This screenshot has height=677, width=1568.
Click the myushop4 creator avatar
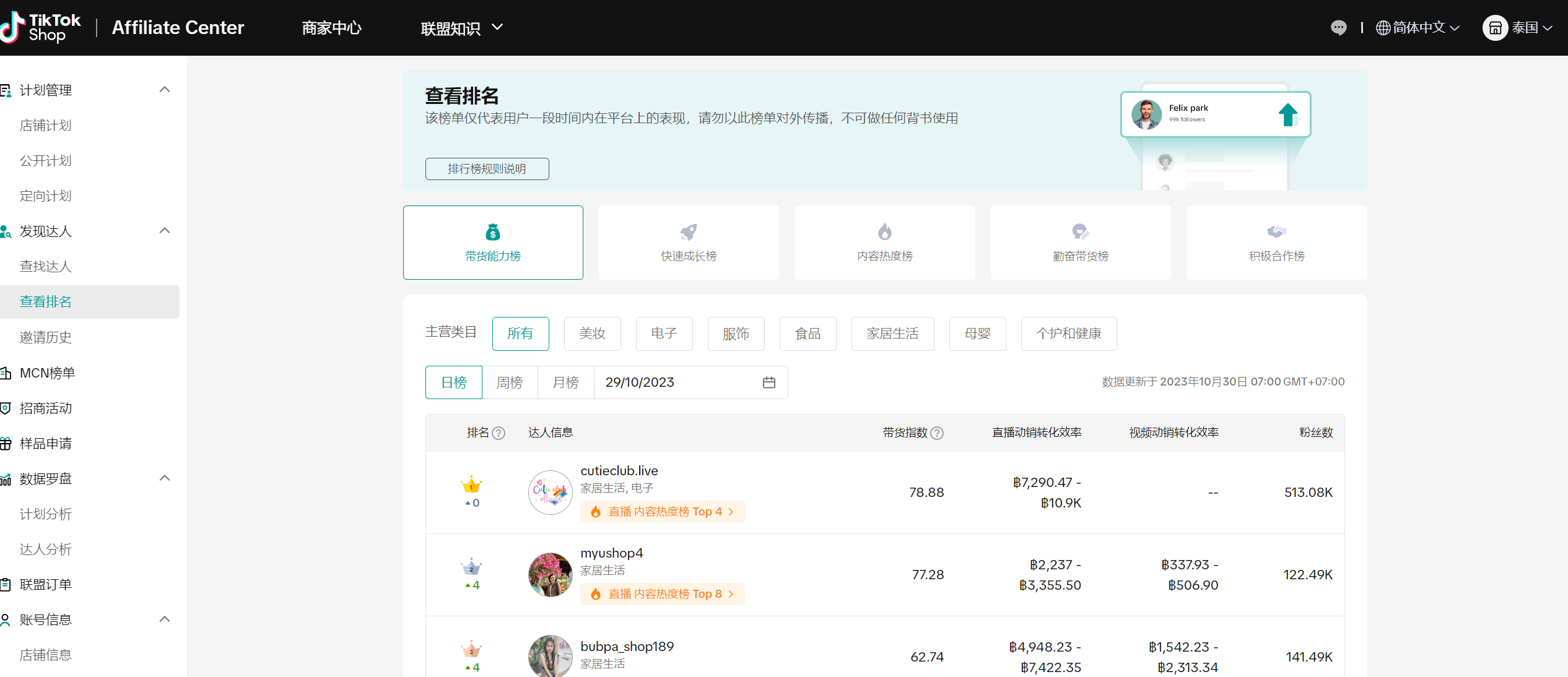[x=550, y=575]
